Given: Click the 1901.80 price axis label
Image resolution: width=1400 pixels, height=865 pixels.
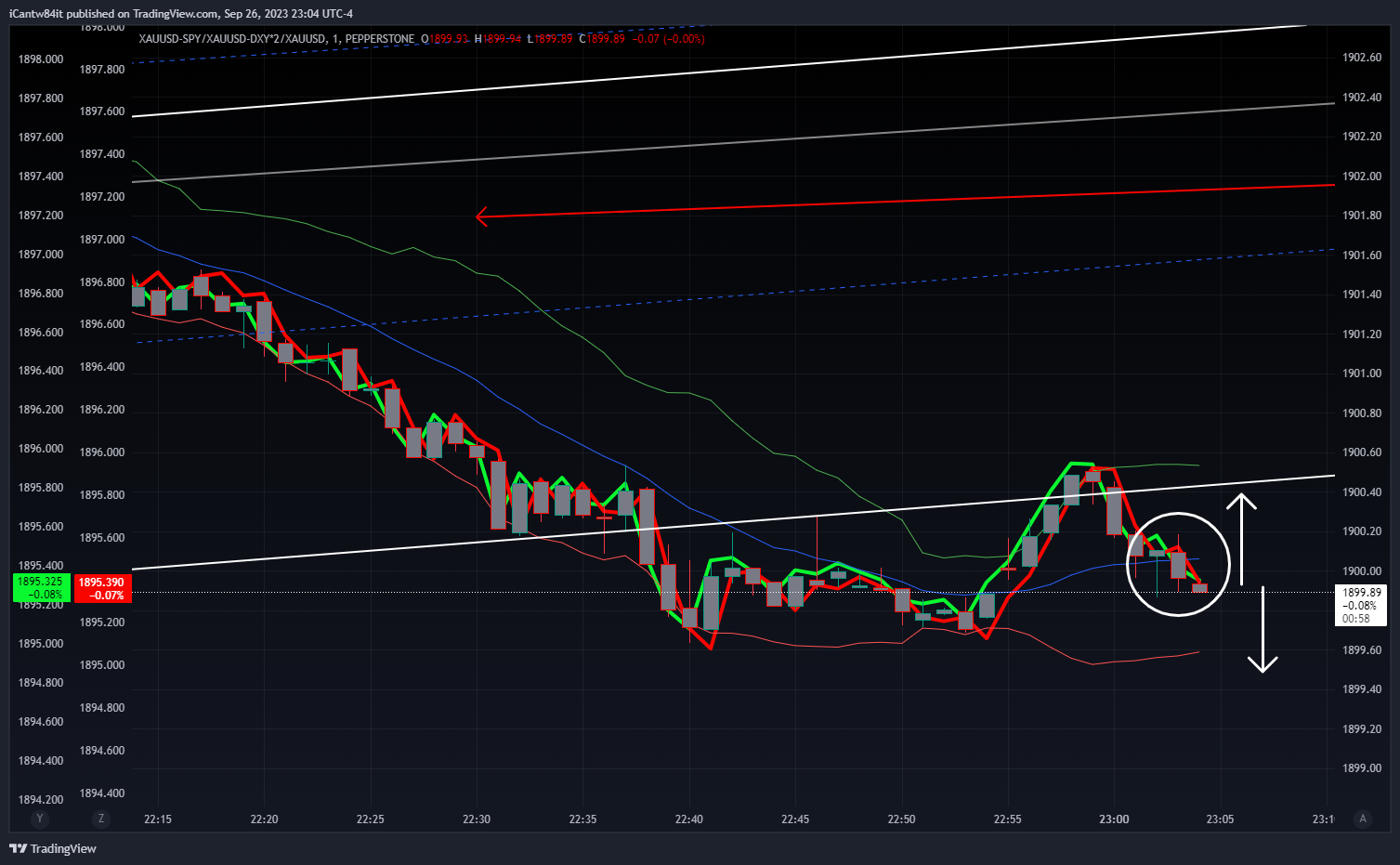Looking at the screenshot, I should (1362, 216).
